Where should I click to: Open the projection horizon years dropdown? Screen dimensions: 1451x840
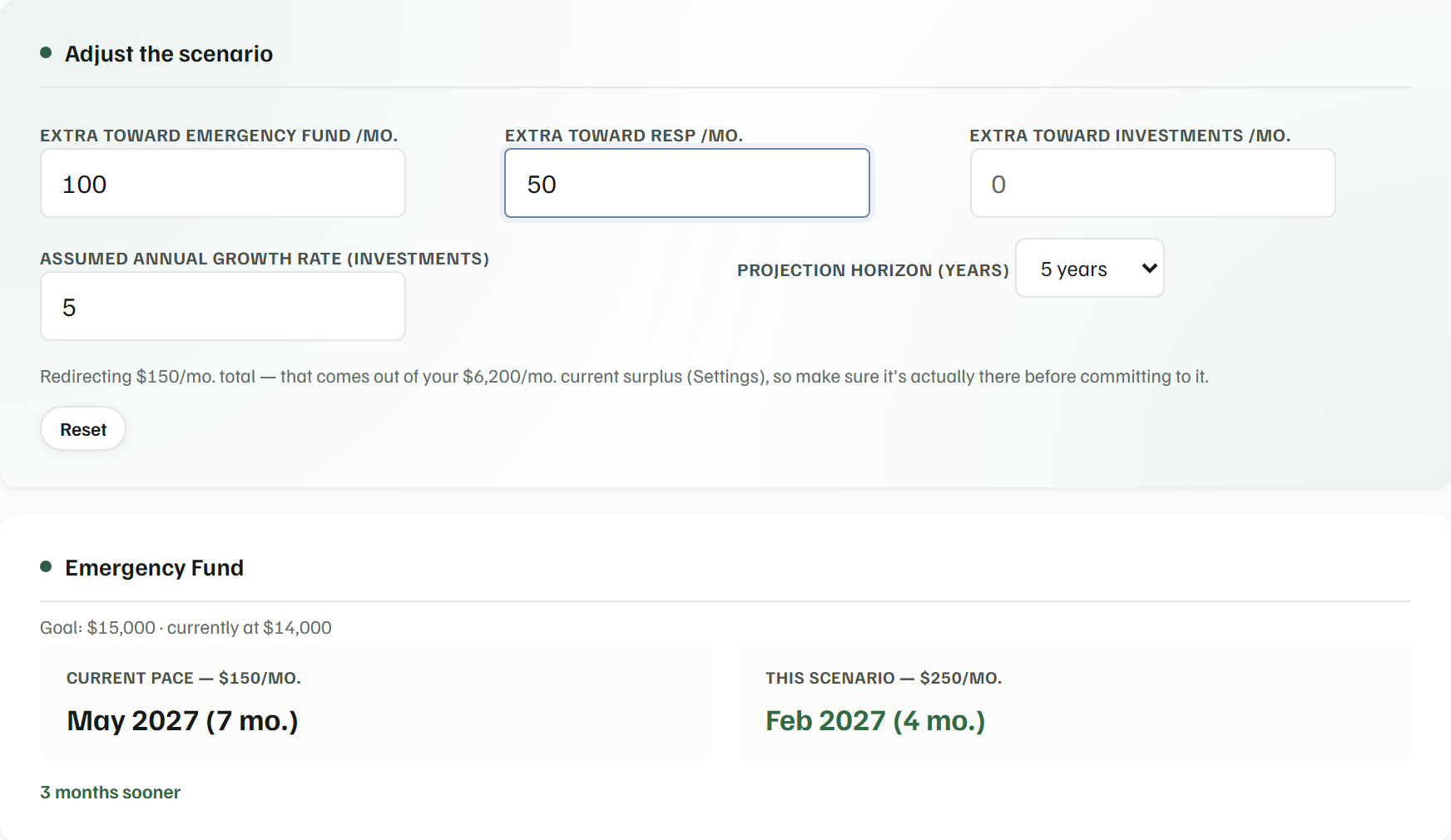[x=1090, y=268]
